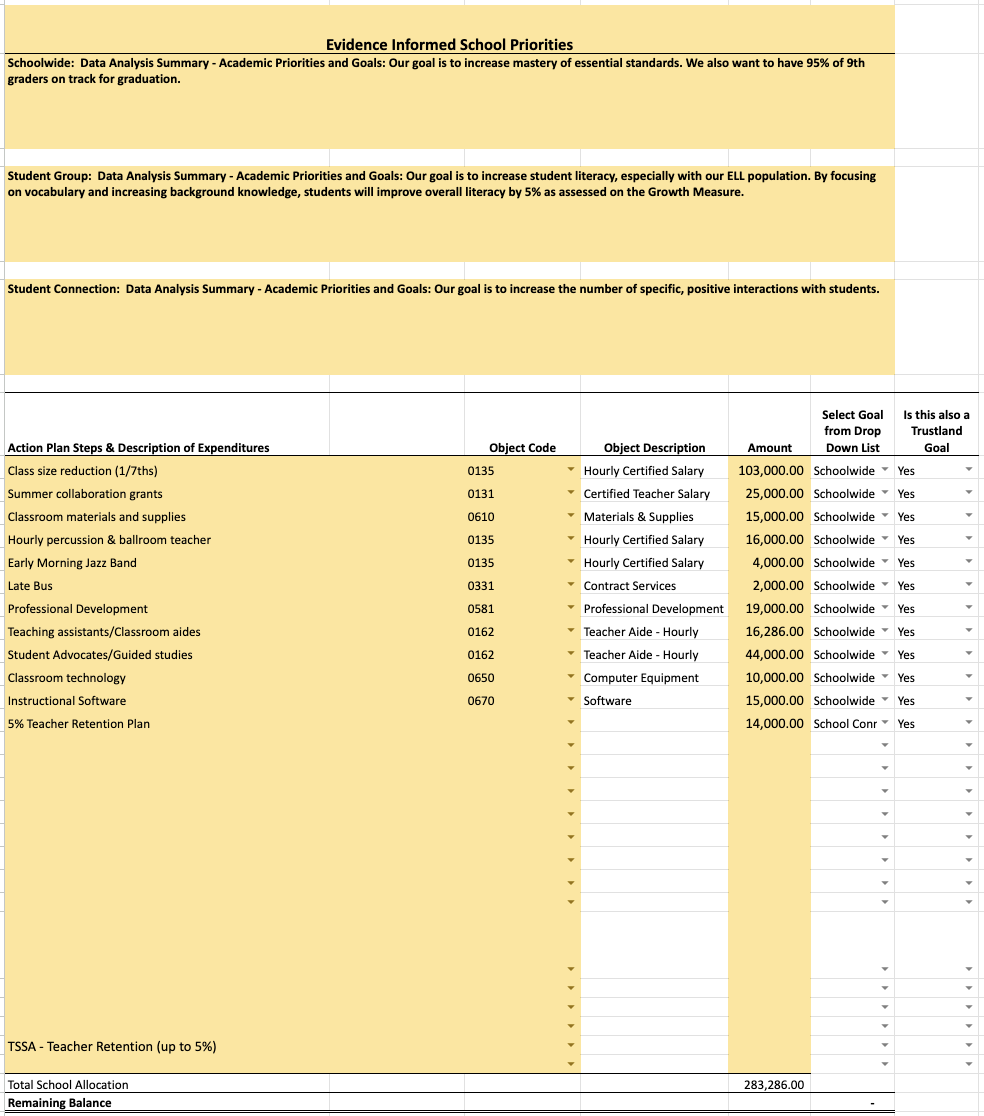This screenshot has width=984, height=1116.
Task: Click object code 0650 cell
Action: point(480,678)
